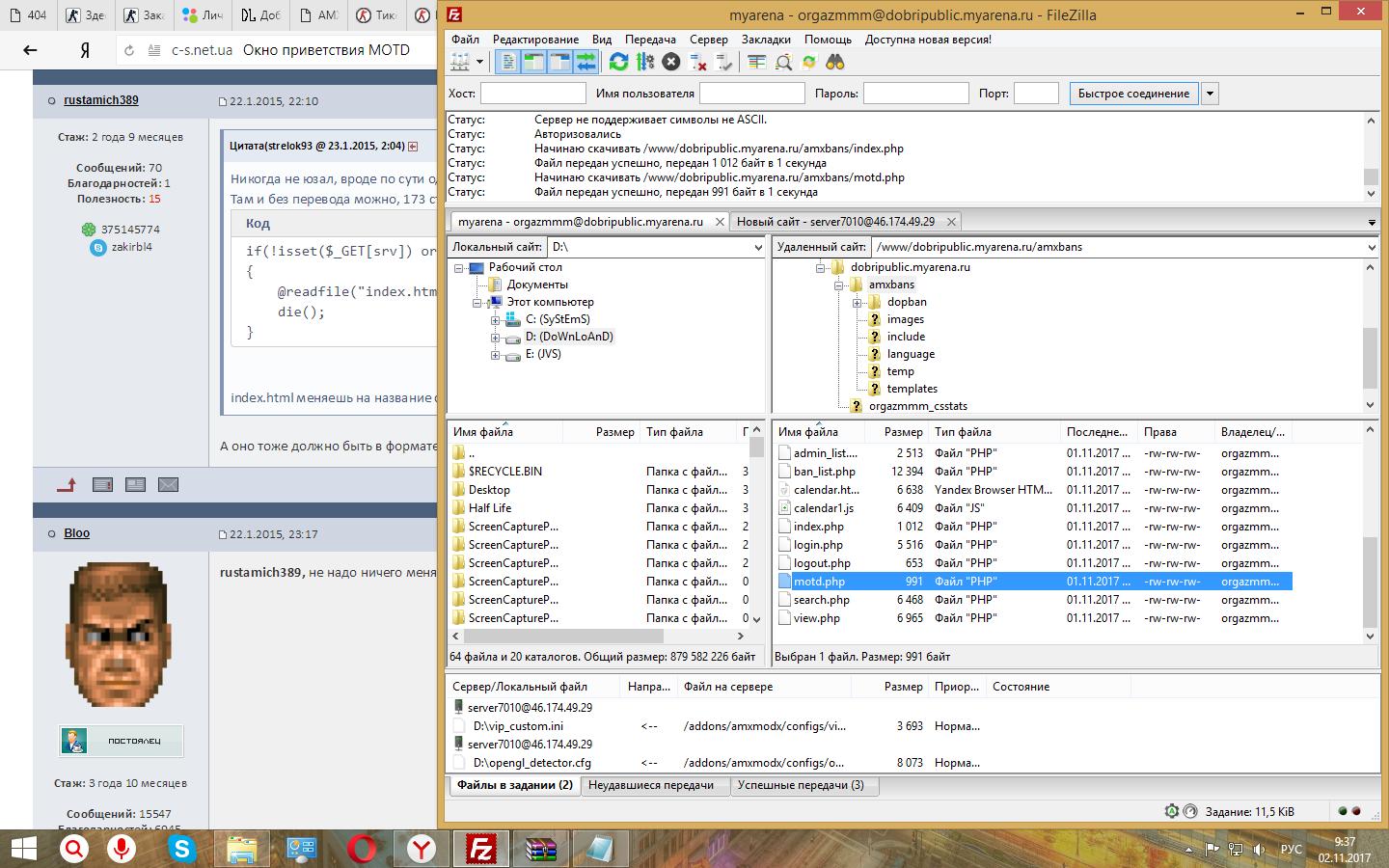Select the D: (DoWnLoAnD) drive
The image size is (1389, 868).
tap(569, 337)
